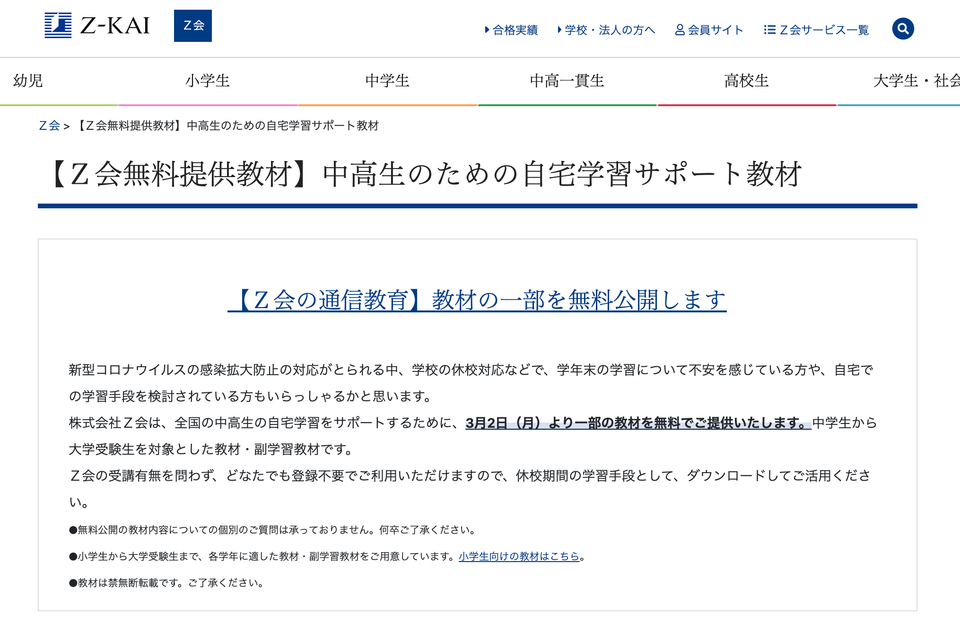Click the Z-KAI logo
This screenshot has width=960, height=620.
[97, 25]
